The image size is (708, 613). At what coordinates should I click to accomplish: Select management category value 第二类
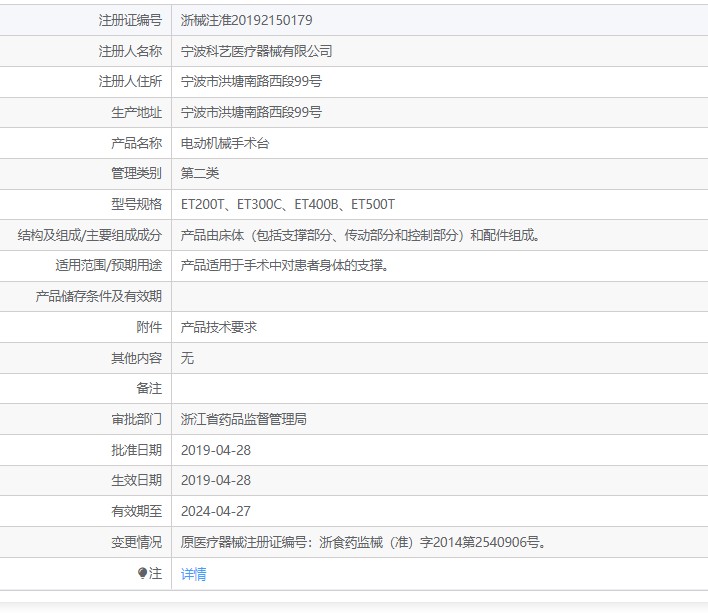(200, 173)
